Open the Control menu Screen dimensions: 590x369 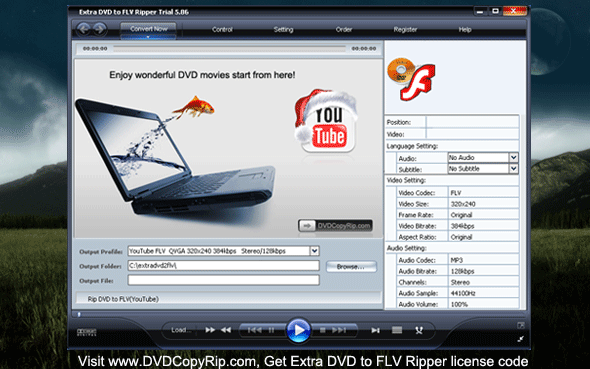[x=222, y=29]
